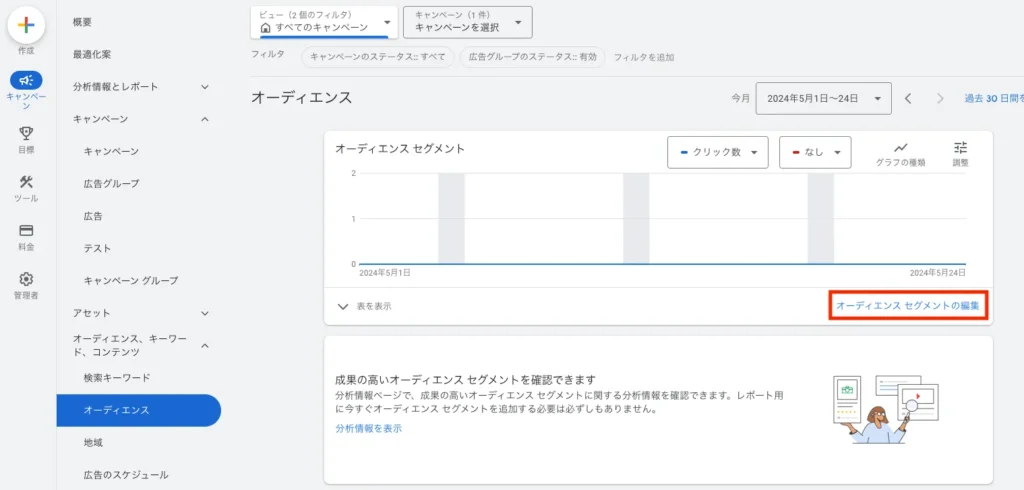Click the 2024年5月1日 chart axis label
The width and height of the screenshot is (1024, 490).
[x=385, y=272]
